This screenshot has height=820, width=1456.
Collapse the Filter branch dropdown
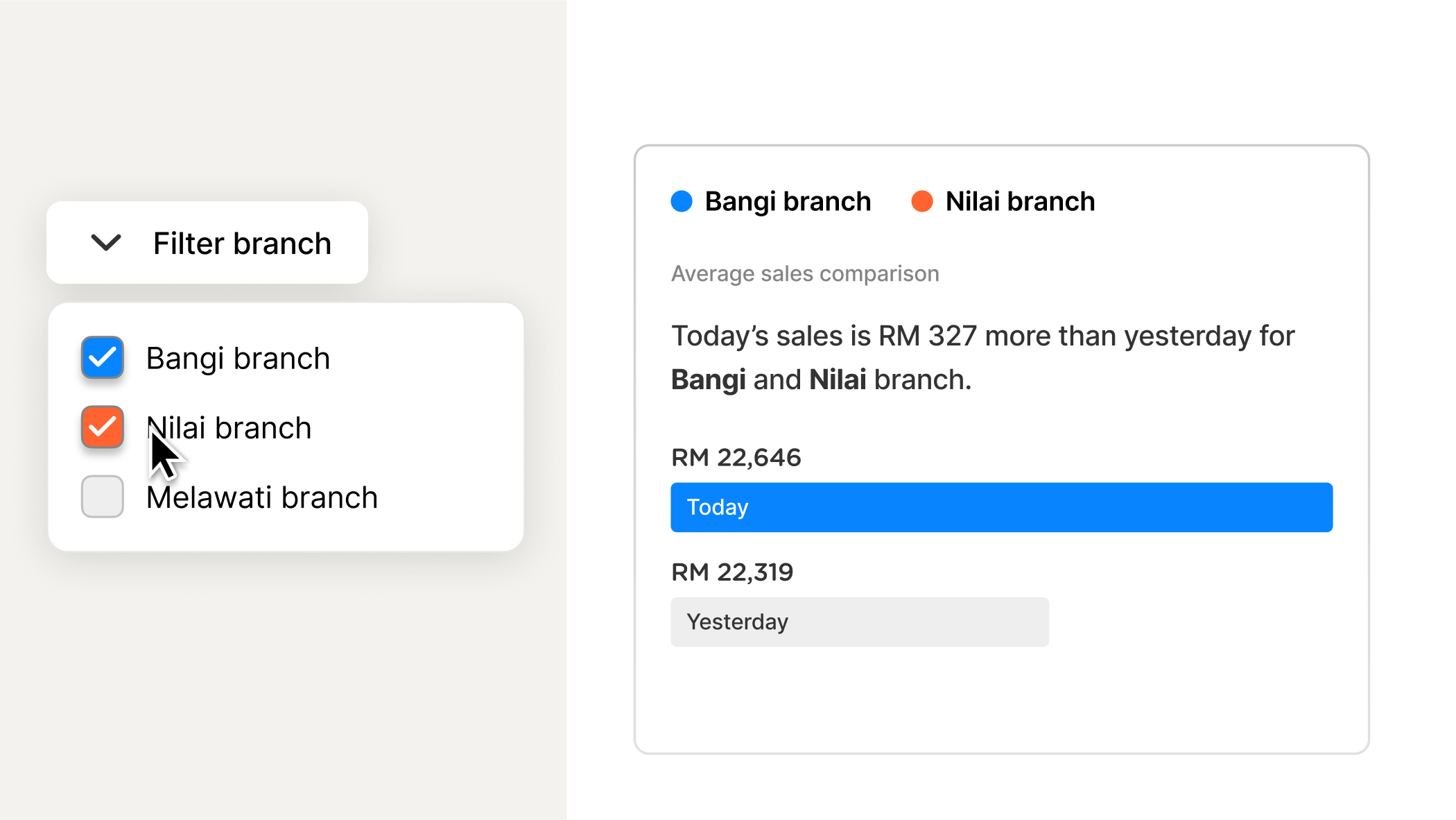[207, 242]
